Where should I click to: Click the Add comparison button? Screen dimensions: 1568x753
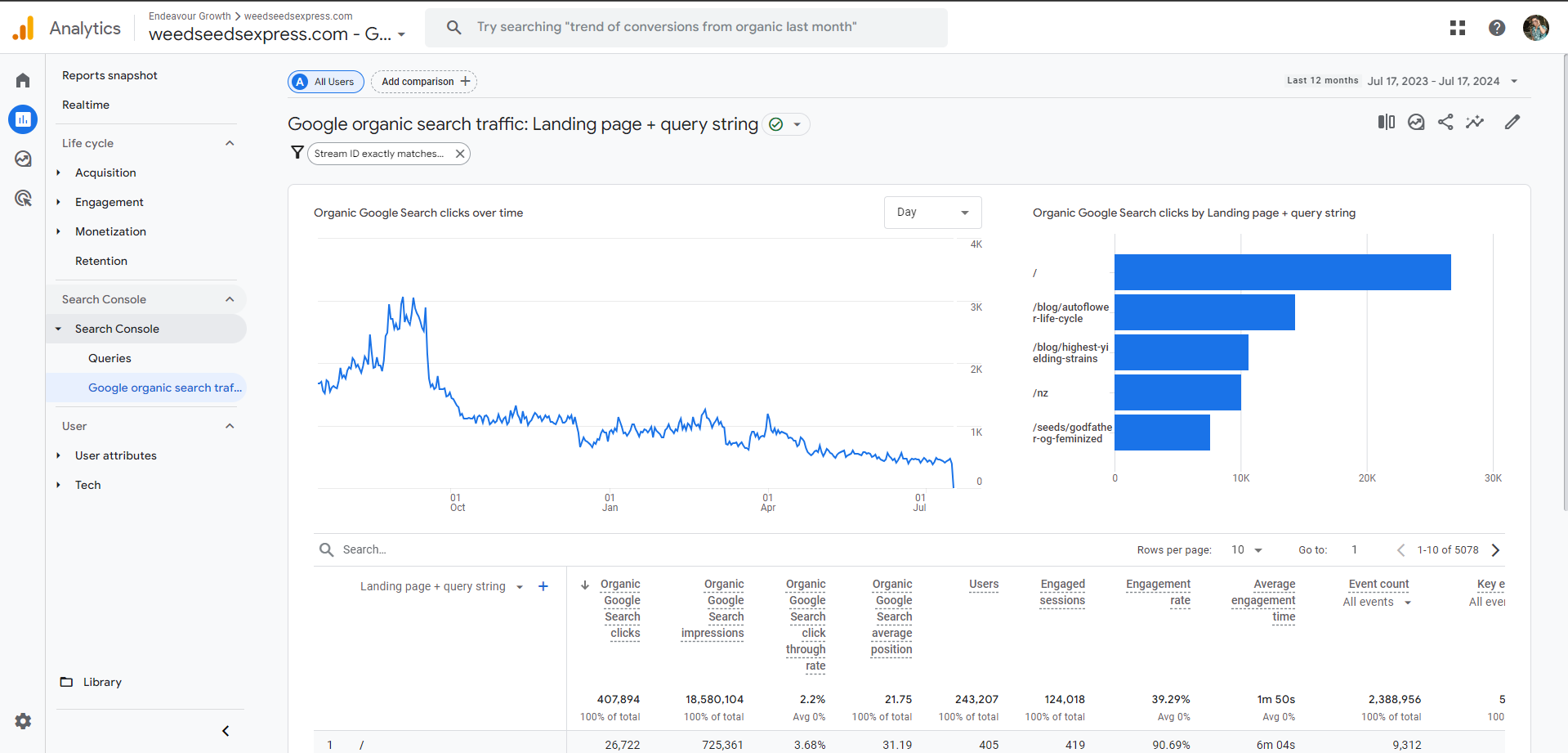tap(423, 81)
